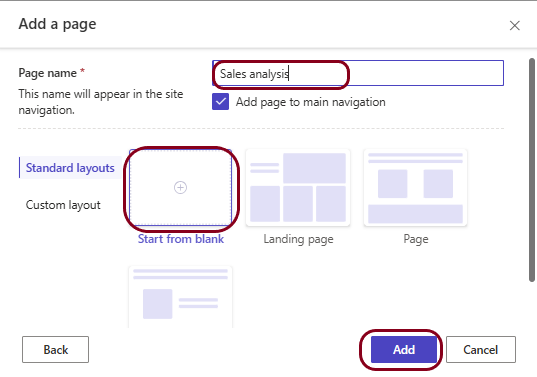This screenshot has width=537, height=377.
Task: Click the Add button
Action: [404, 350]
